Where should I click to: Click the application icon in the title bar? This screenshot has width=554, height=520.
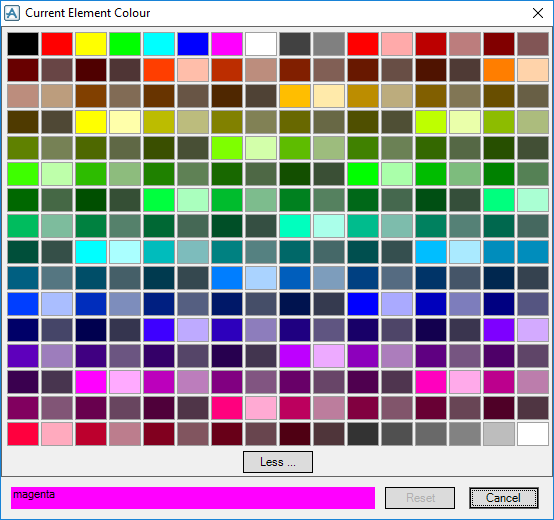(x=12, y=13)
